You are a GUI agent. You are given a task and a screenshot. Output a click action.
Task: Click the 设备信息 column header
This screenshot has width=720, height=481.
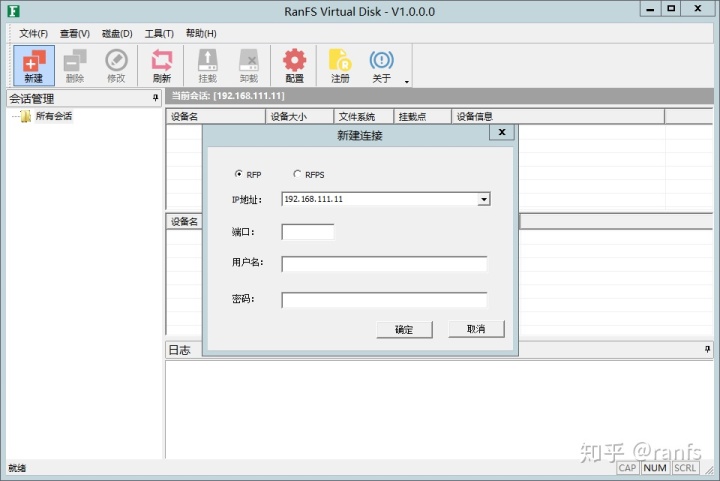click(x=558, y=117)
